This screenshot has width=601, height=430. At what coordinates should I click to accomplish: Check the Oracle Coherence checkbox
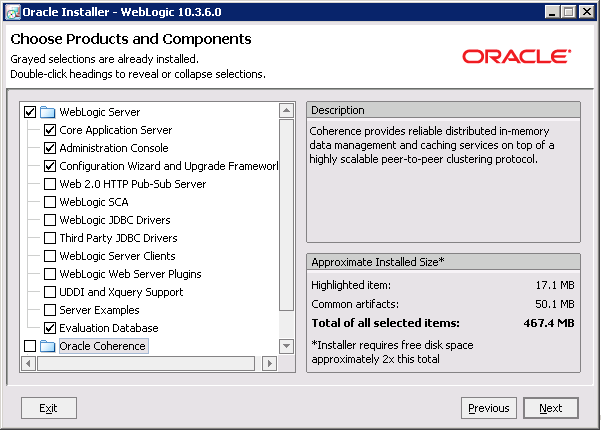(30, 346)
